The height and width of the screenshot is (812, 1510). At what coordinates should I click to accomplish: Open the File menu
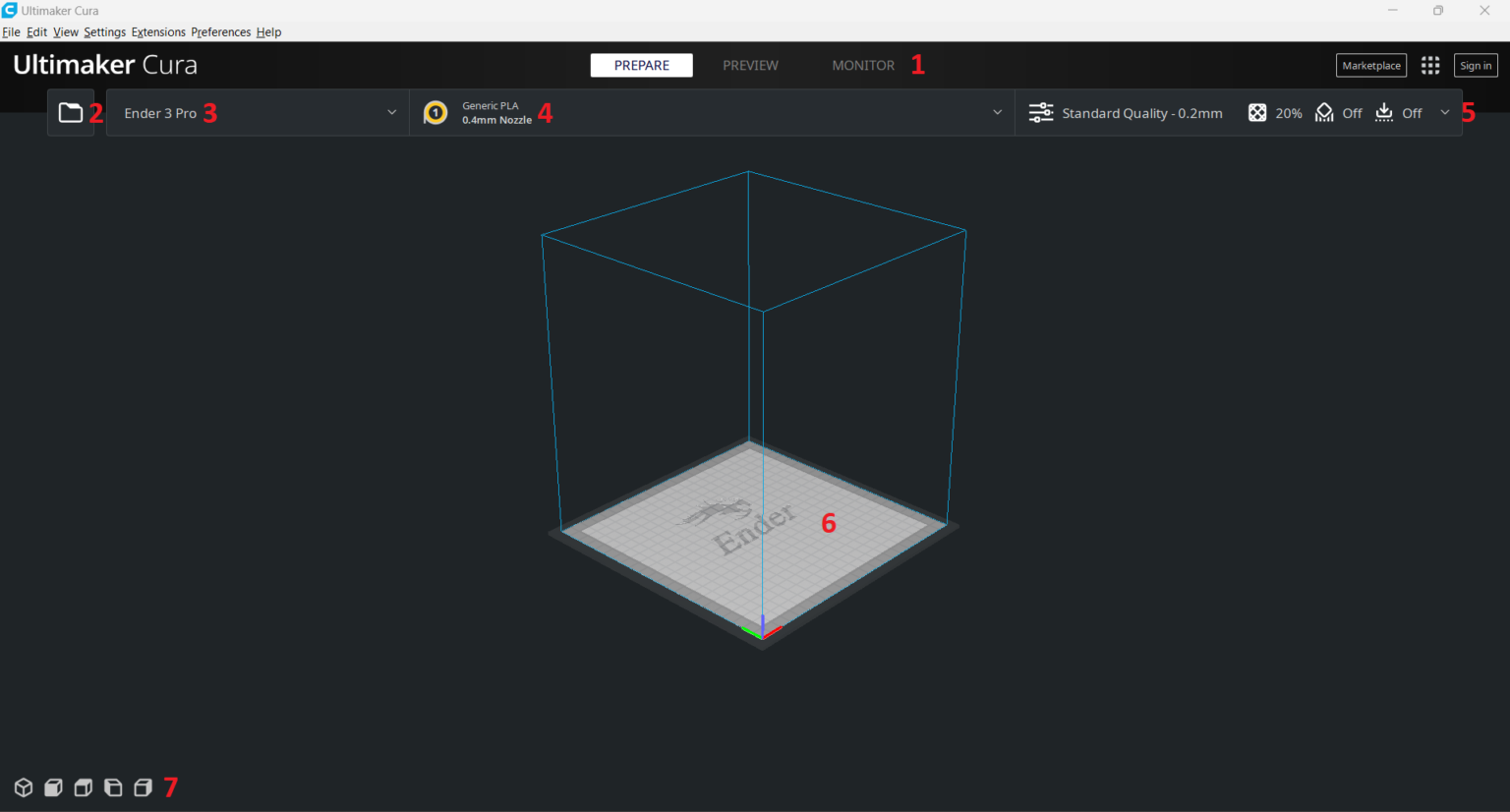[11, 32]
